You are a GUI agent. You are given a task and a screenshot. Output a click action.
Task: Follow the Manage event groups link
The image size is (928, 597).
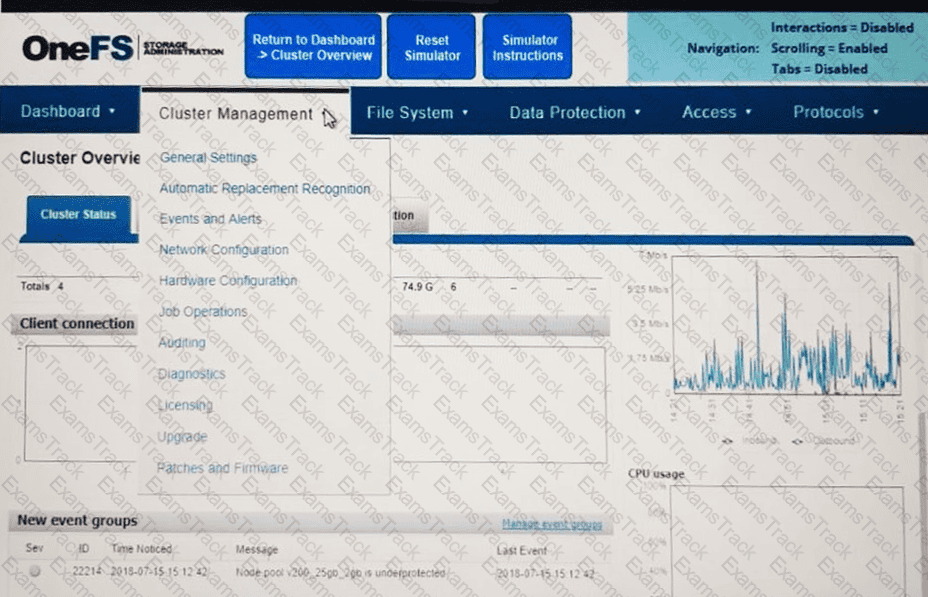[x=551, y=524]
